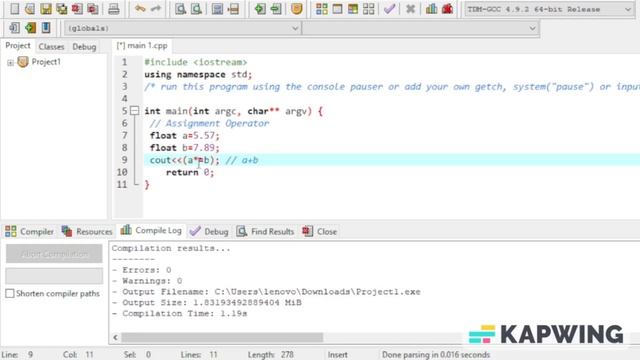Image resolution: width=640 pixels, height=360 pixels.
Task: Click the Rebuild All grey squares icon
Action: coord(369,9)
